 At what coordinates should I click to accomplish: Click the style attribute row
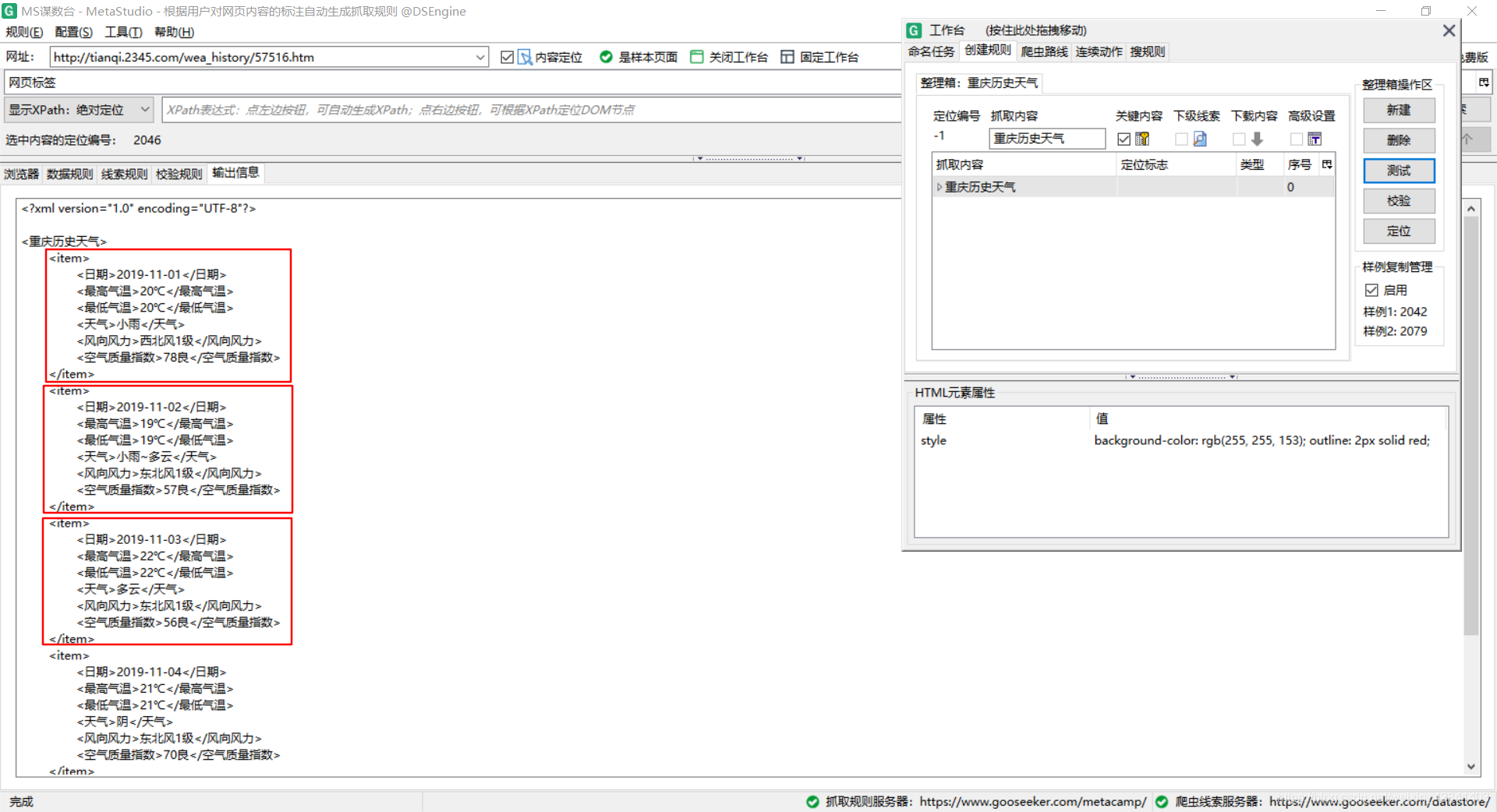coord(1180,440)
